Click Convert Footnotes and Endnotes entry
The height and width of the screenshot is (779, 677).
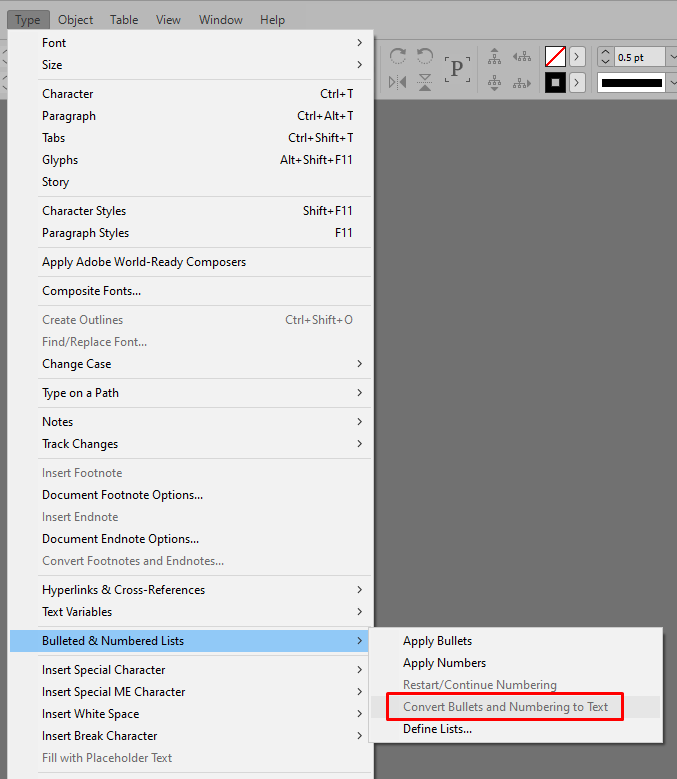point(191,560)
